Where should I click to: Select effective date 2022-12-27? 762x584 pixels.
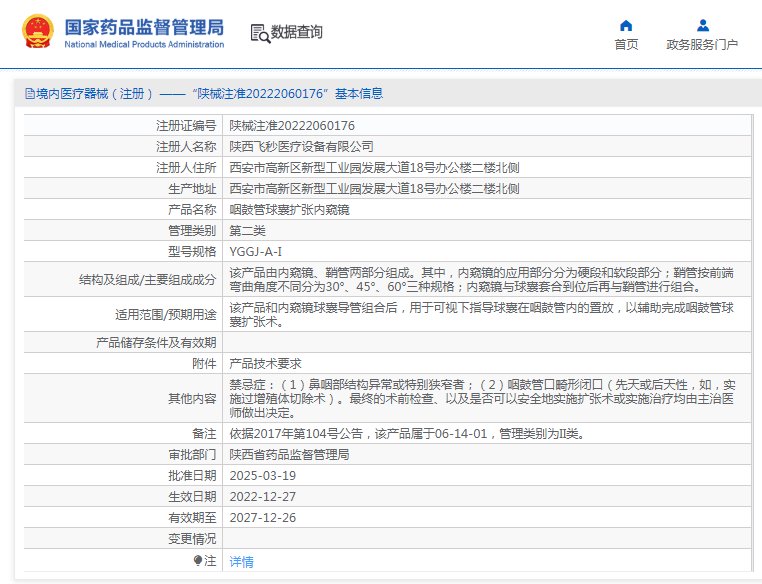(x=262, y=497)
